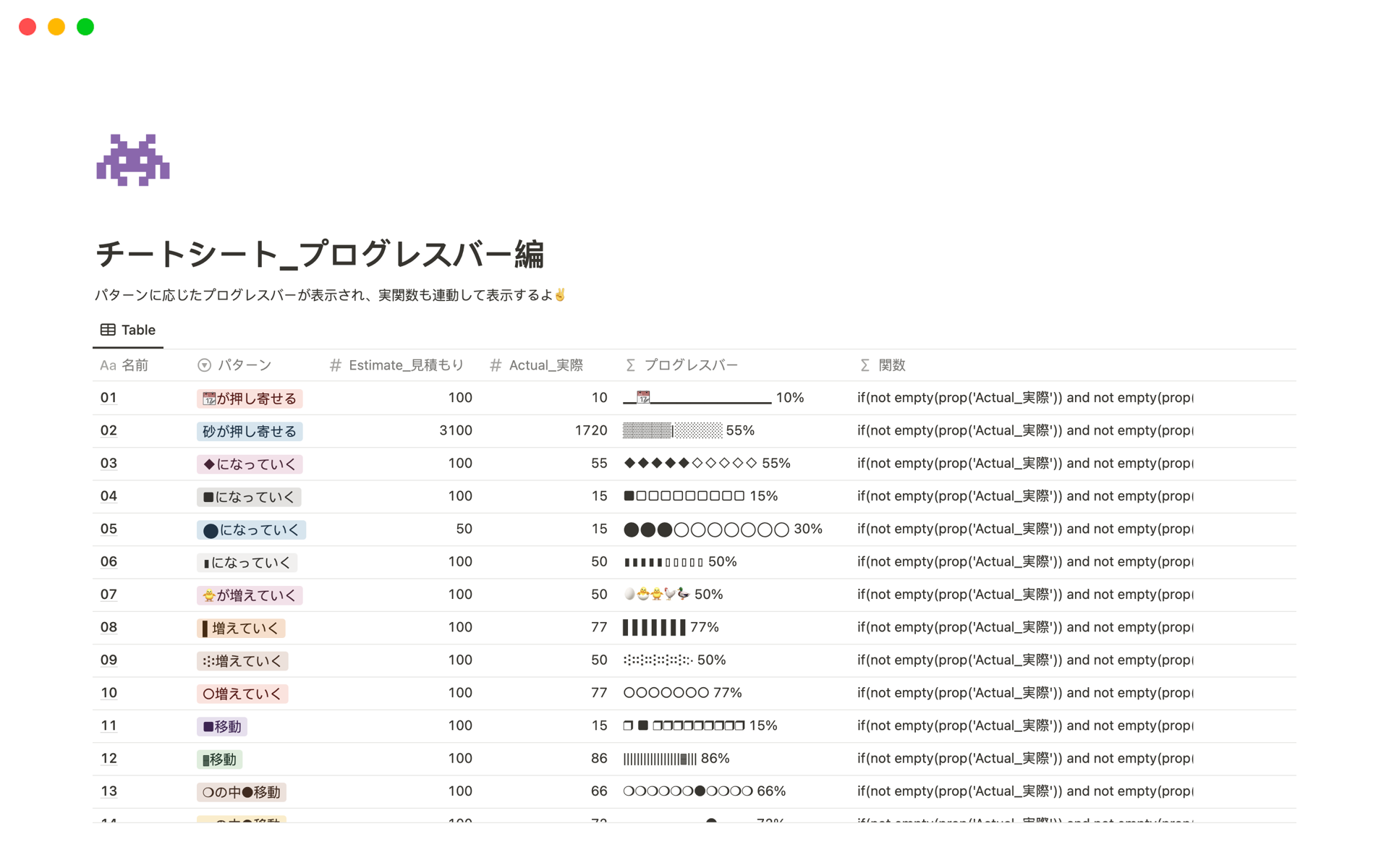Click the 55% diamond progress bar cell

point(707,464)
